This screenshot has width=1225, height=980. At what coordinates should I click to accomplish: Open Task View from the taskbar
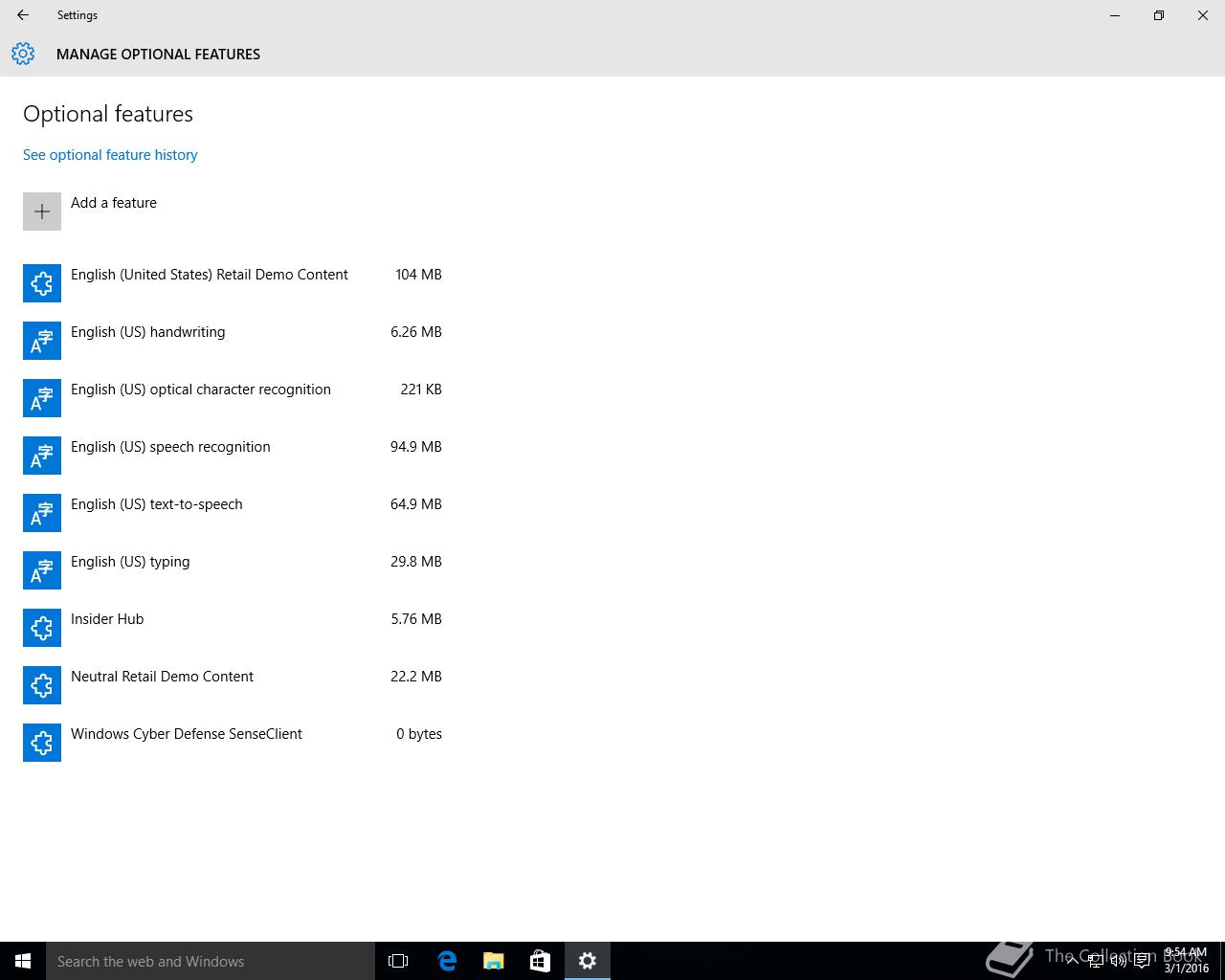tap(398, 961)
